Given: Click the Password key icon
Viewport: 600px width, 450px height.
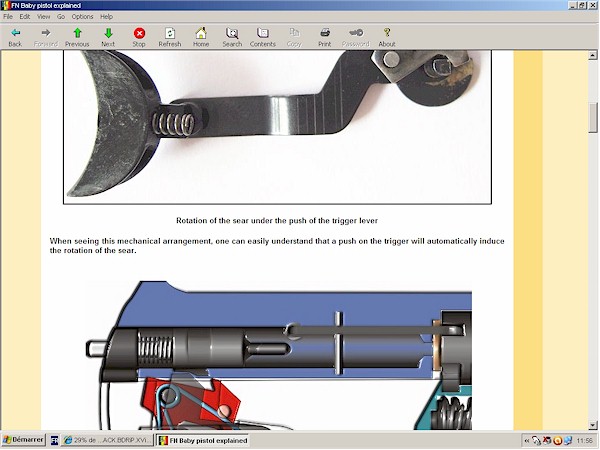Looking at the screenshot, I should tap(356, 38).
